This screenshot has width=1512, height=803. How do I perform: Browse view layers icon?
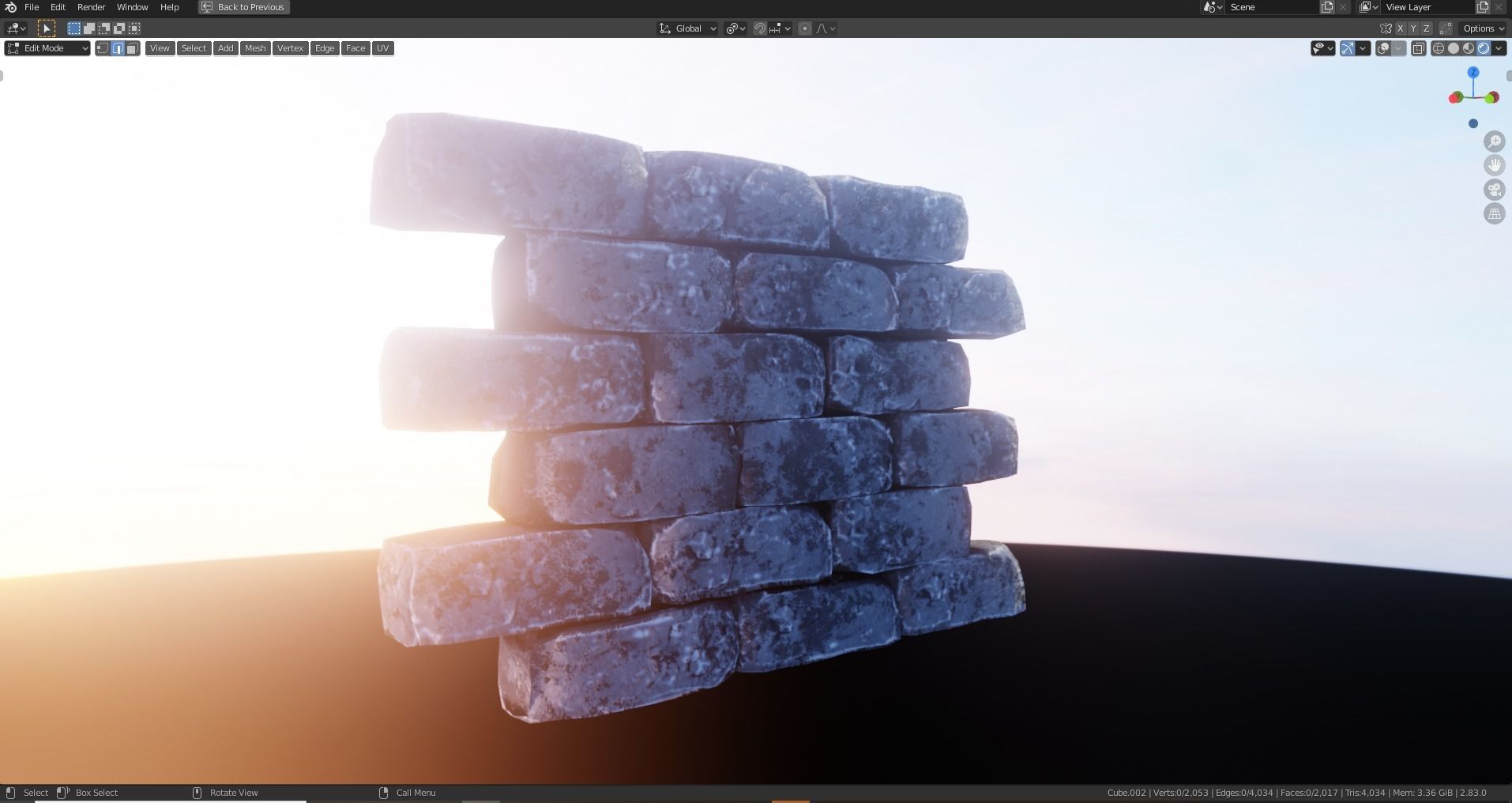(x=1369, y=7)
